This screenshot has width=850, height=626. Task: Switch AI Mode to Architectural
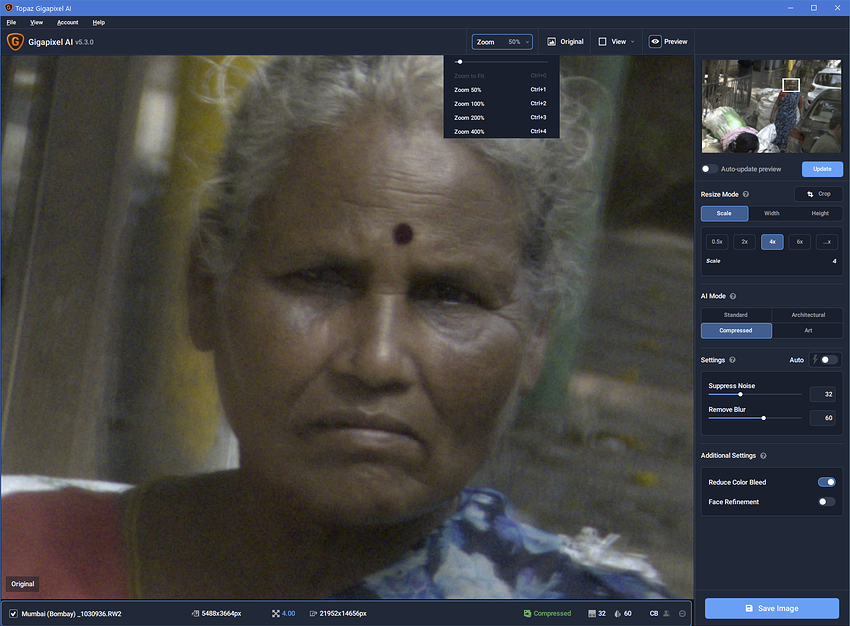click(807, 315)
